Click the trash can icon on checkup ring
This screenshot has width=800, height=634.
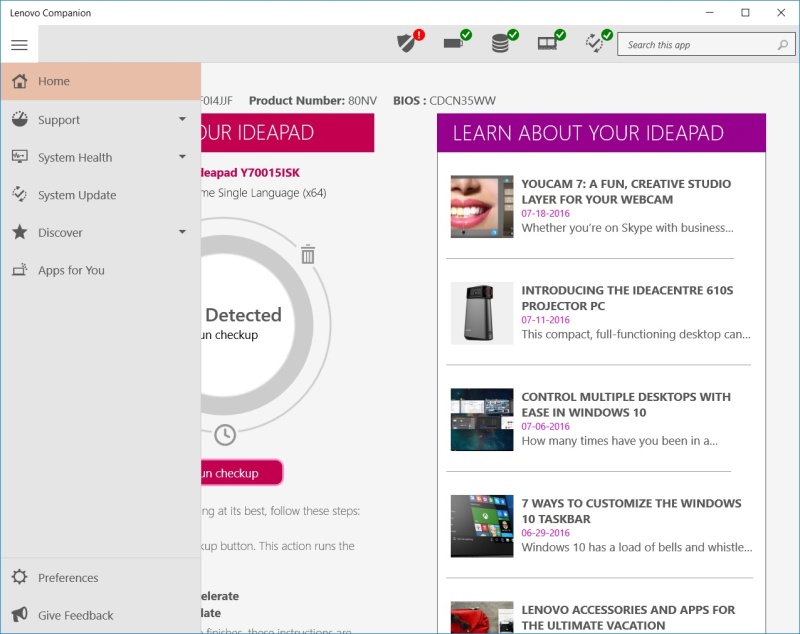pyautogui.click(x=308, y=254)
